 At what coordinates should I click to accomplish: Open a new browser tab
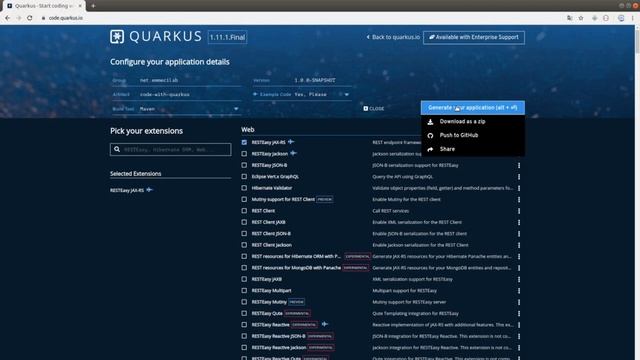[93, 6]
